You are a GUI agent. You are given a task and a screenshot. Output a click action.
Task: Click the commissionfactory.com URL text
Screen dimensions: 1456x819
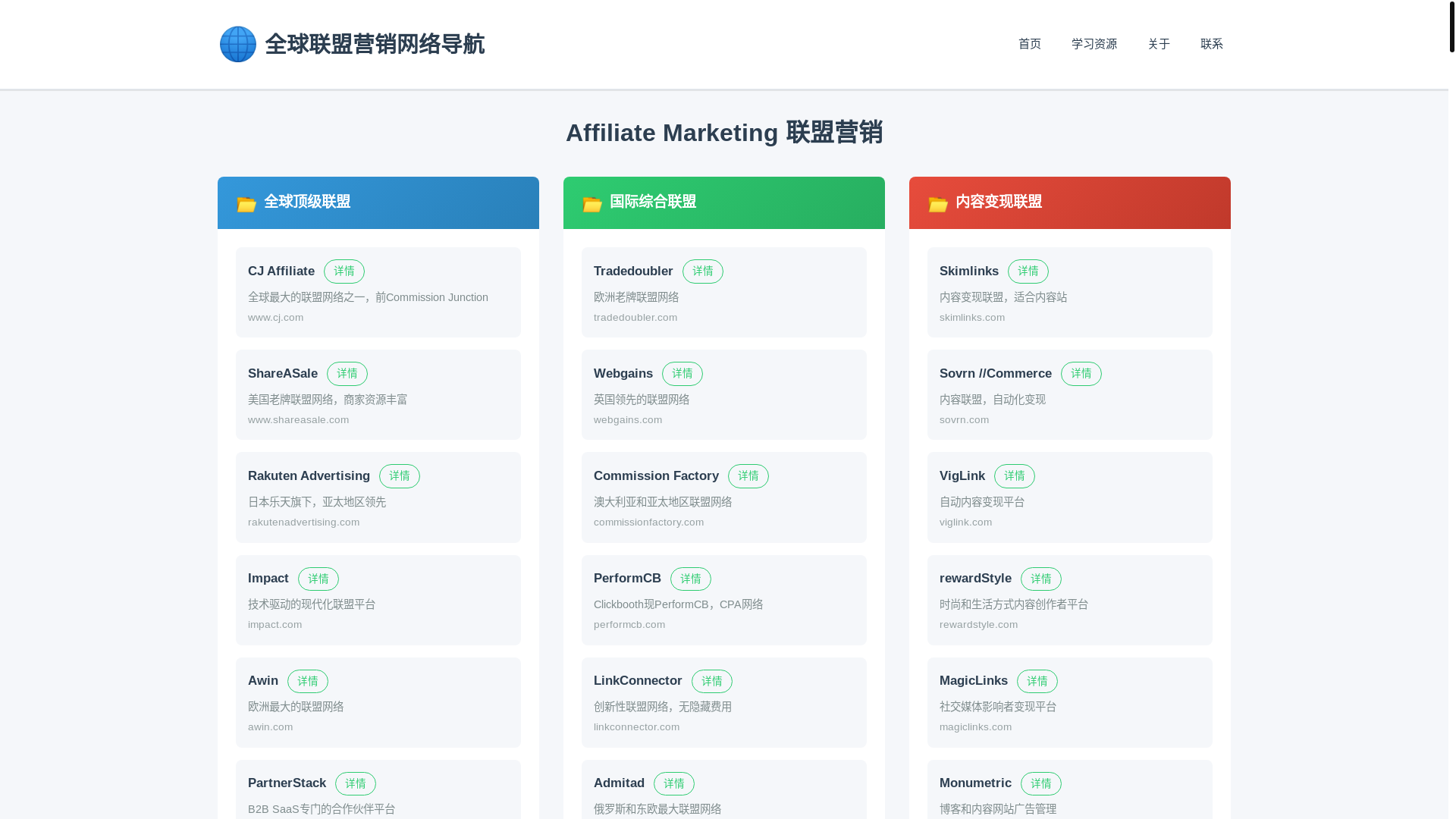(x=648, y=522)
